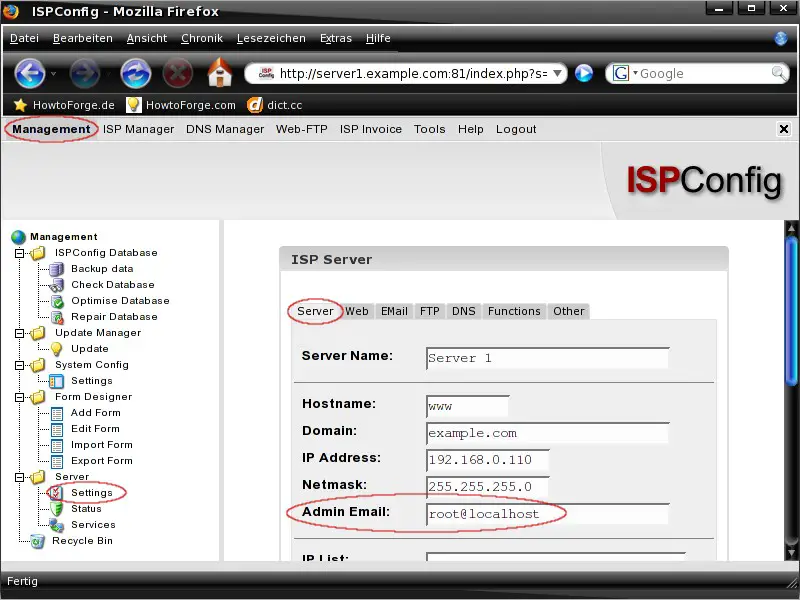Viewport: 800px width, 600px height.
Task: Open back button history dropdown arrow
Action: [53, 74]
